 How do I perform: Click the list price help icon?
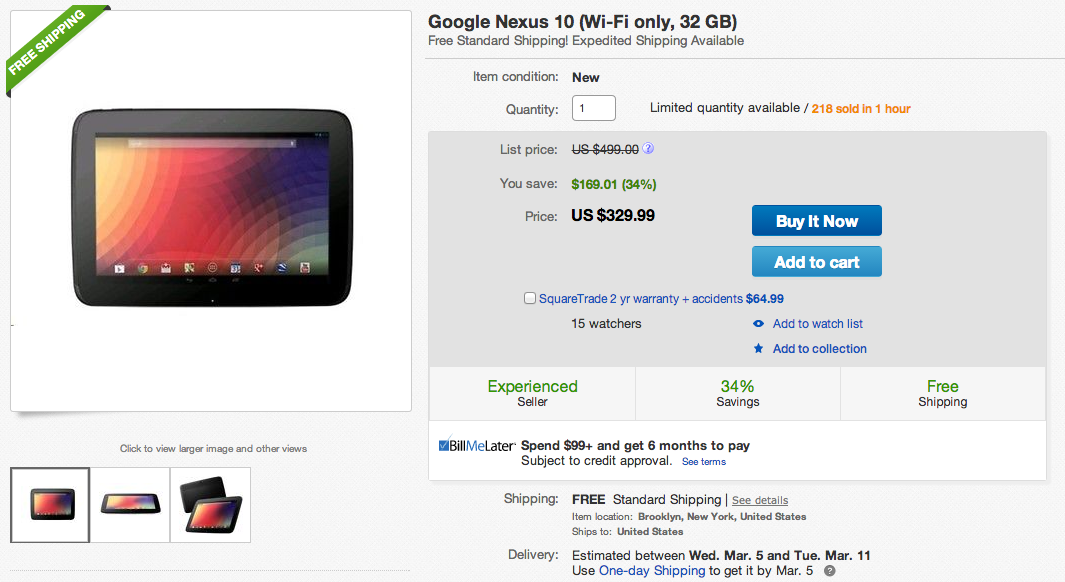tap(648, 149)
